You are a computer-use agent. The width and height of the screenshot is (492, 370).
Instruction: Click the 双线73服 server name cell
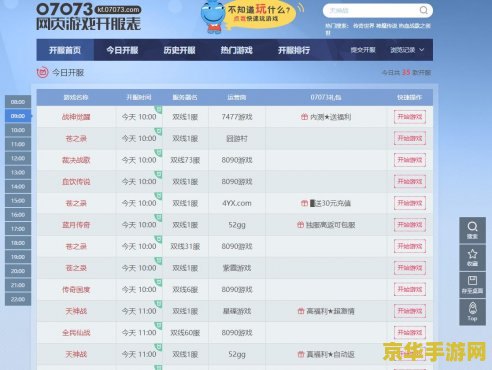coord(185,160)
